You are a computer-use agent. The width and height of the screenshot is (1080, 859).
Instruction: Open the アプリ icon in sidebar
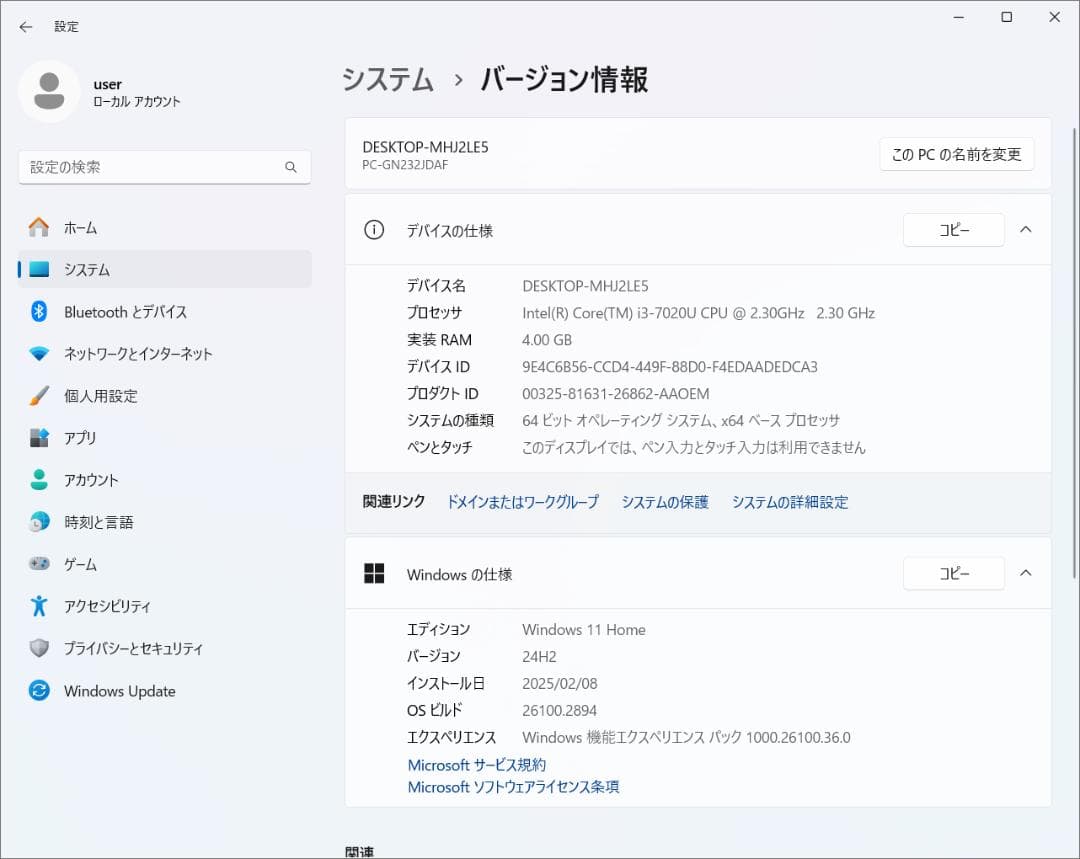(x=39, y=438)
